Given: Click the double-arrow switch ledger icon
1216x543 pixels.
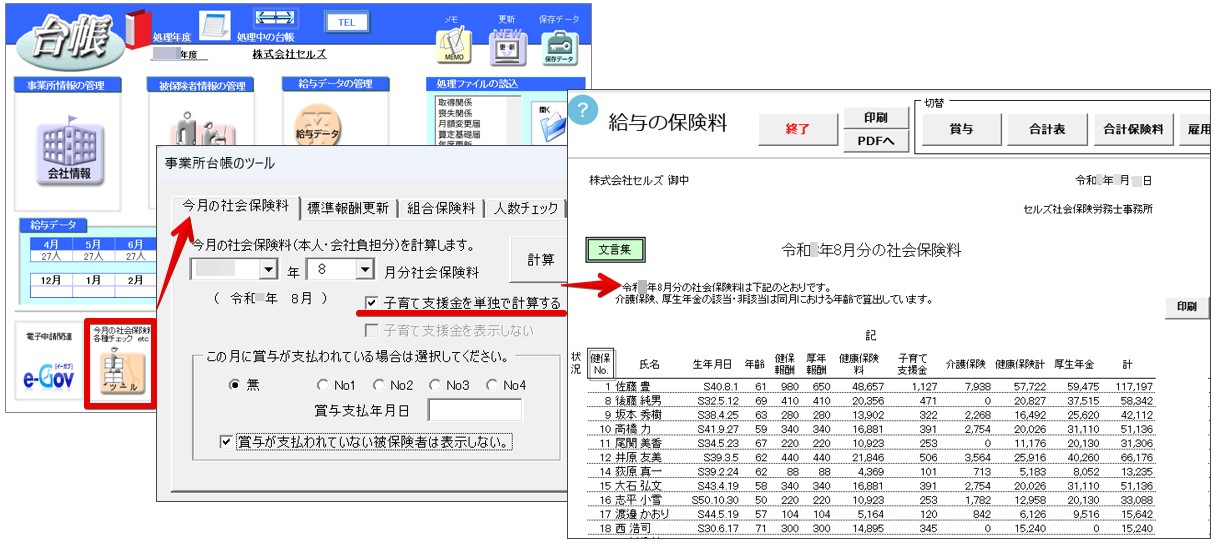Looking at the screenshot, I should pyautogui.click(x=274, y=20).
